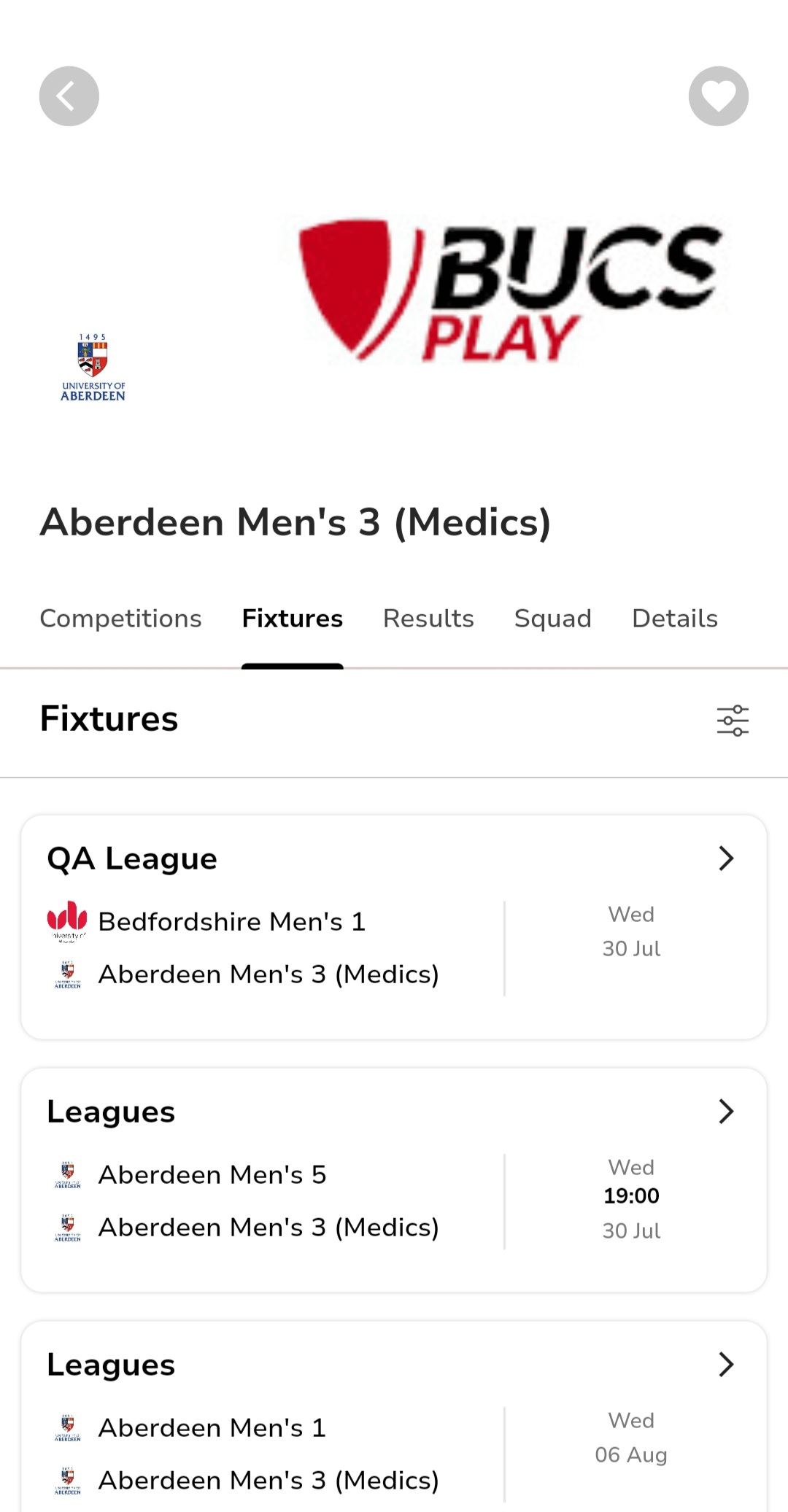Open the fixtures filter settings icon

733,721
